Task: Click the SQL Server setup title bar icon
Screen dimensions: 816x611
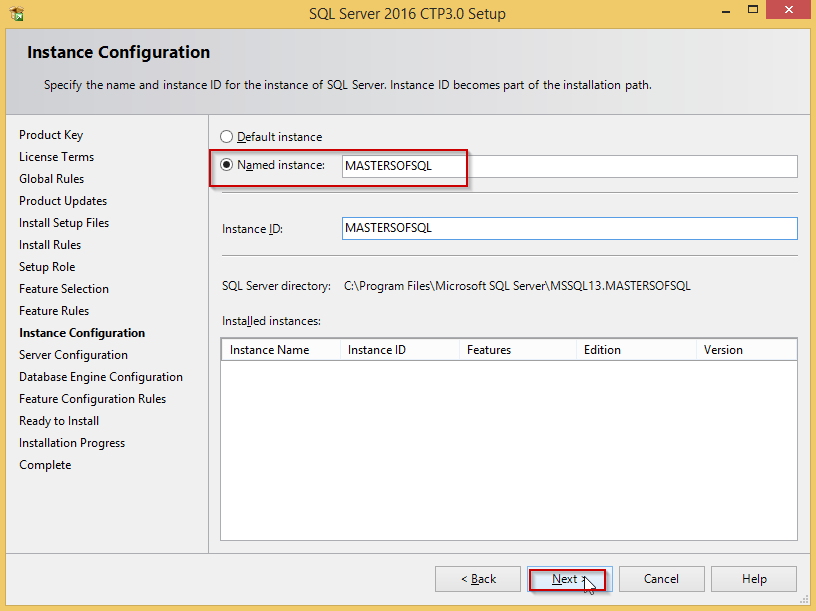Action: [16, 14]
